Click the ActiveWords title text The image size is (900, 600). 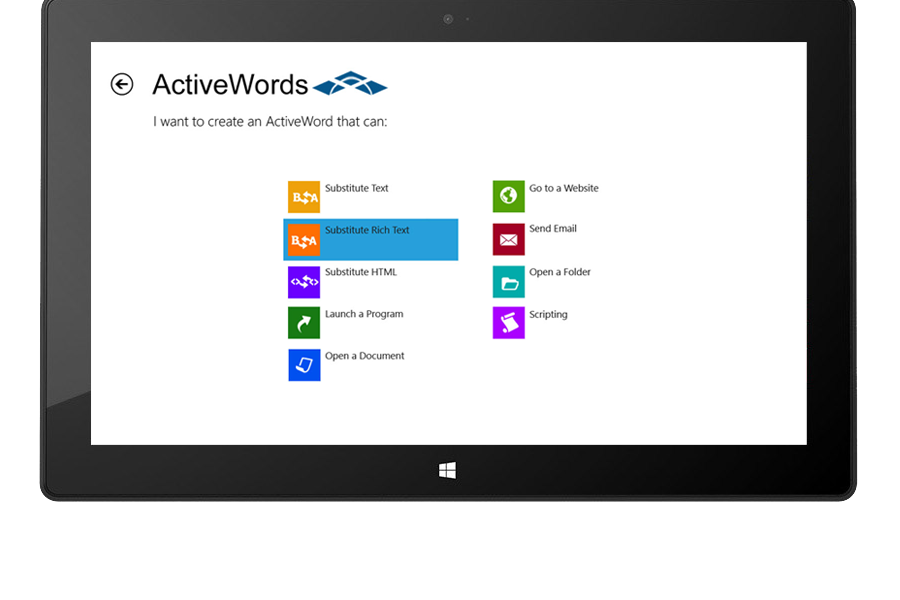230,84
